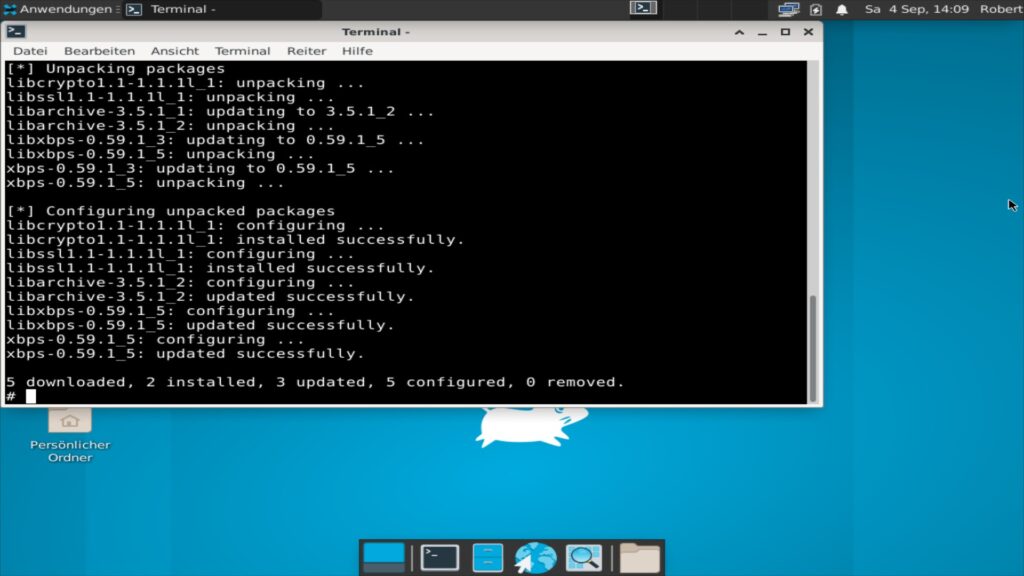Click the terminal window icon in title bar

tap(16, 31)
